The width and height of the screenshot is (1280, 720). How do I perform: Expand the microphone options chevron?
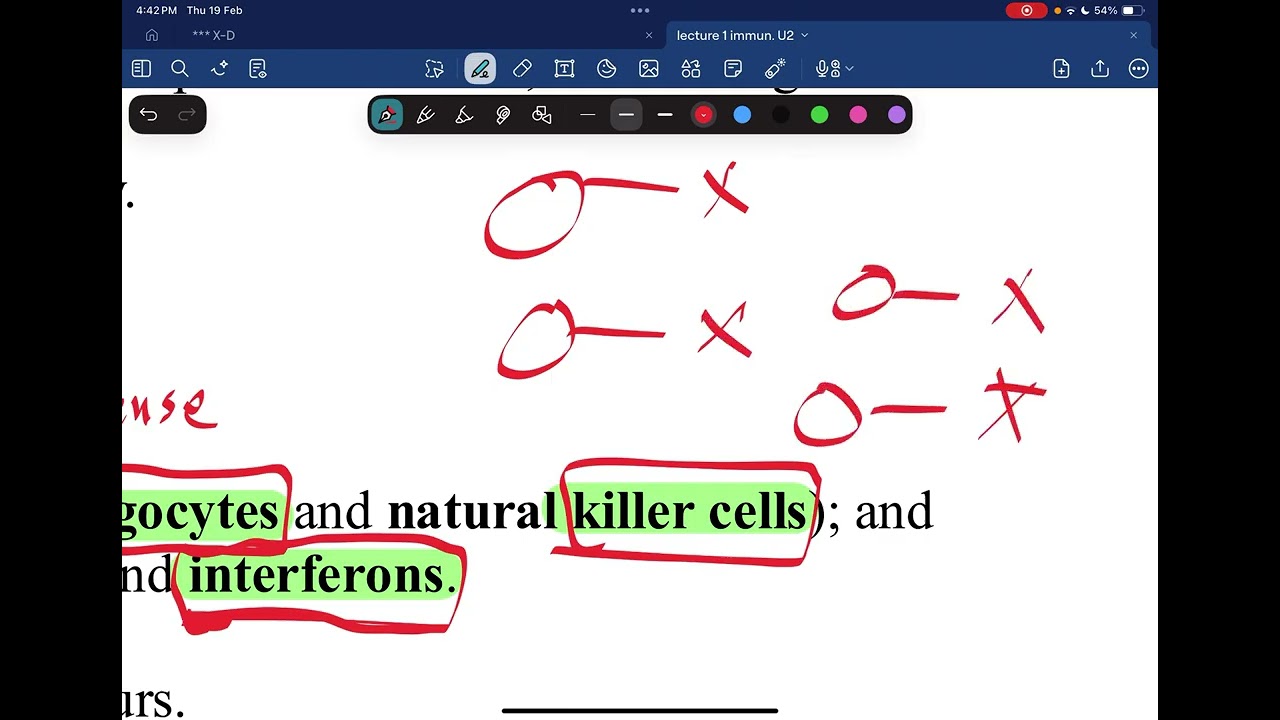click(x=849, y=69)
